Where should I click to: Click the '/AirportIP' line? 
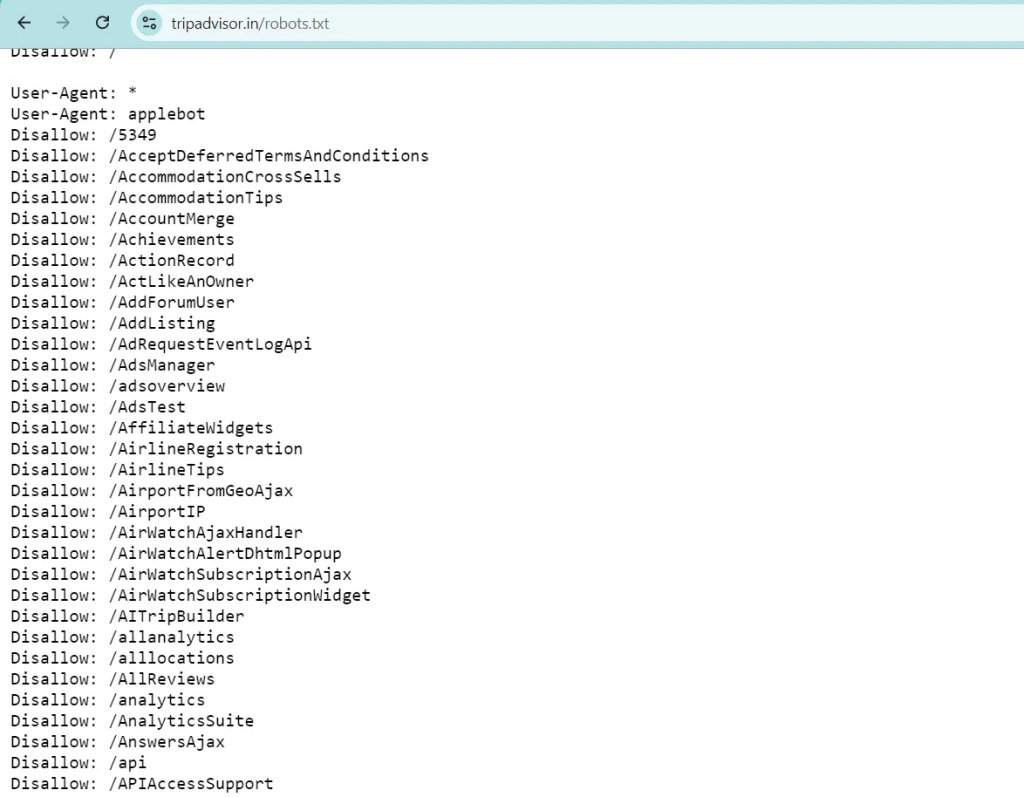pyautogui.click(x=108, y=511)
